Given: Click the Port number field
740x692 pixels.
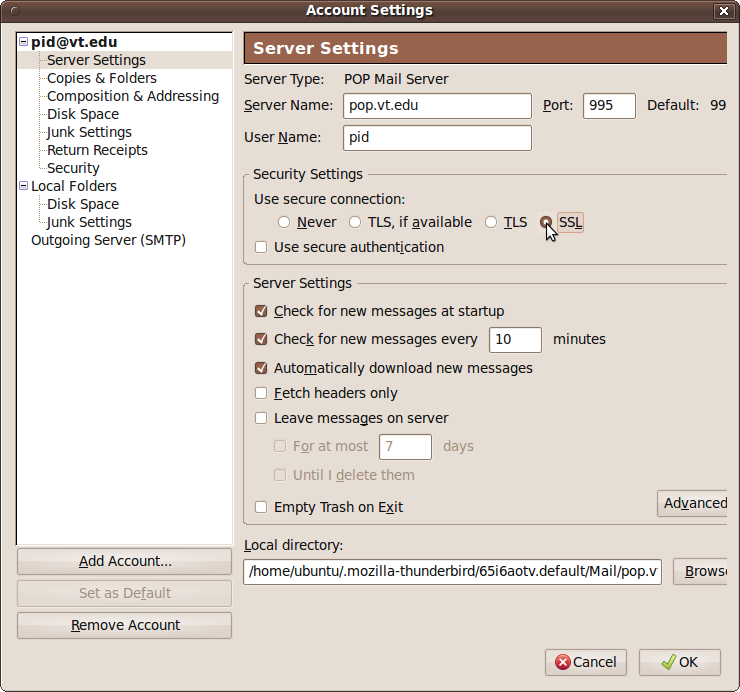Looking at the screenshot, I should [x=608, y=106].
